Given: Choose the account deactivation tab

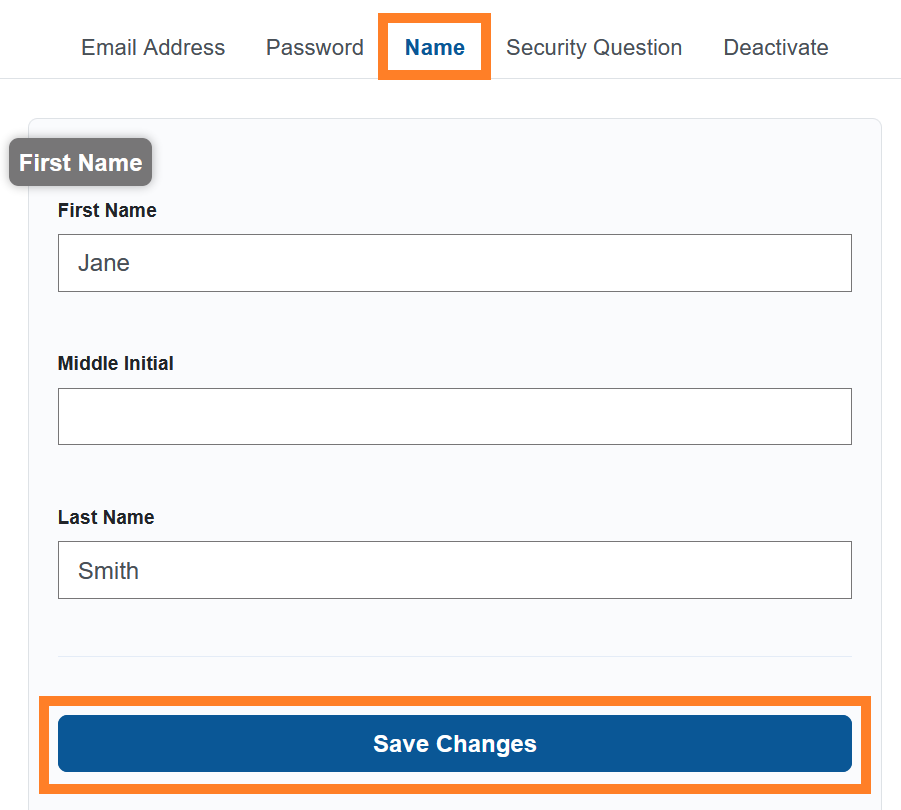Looking at the screenshot, I should pos(776,47).
